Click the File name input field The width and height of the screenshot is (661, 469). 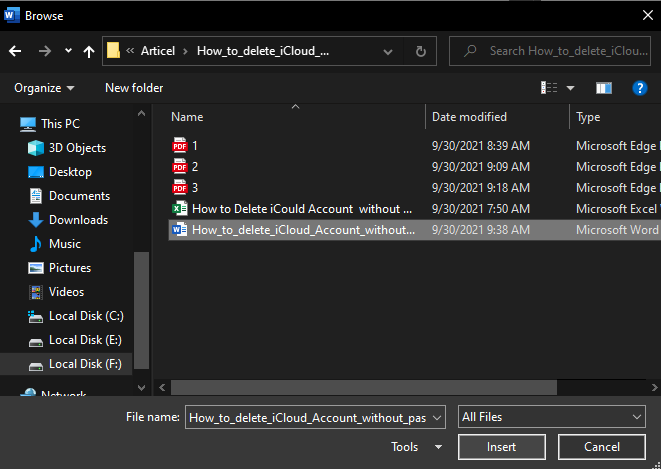coord(309,417)
